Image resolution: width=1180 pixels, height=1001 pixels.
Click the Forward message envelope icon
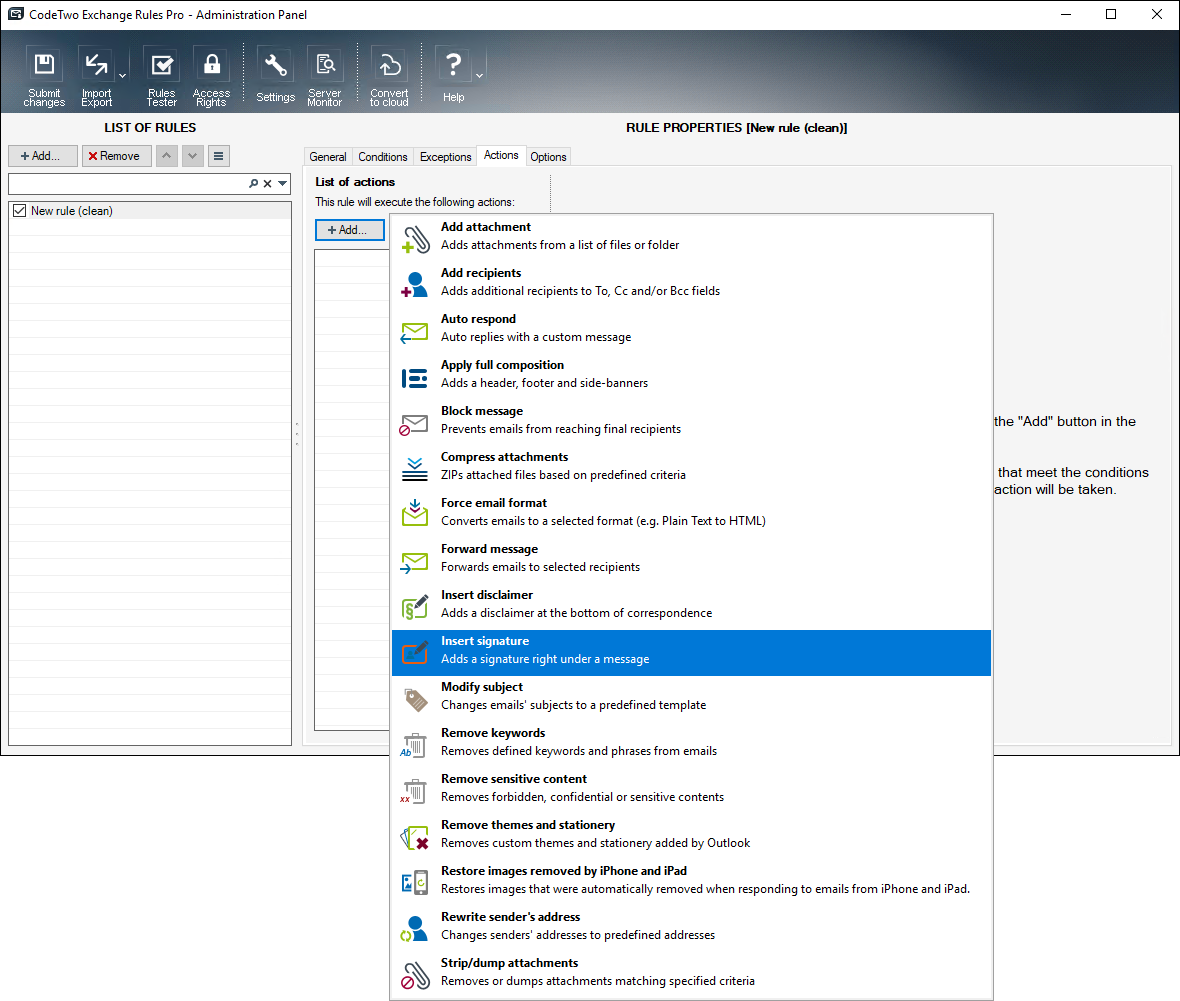415,561
